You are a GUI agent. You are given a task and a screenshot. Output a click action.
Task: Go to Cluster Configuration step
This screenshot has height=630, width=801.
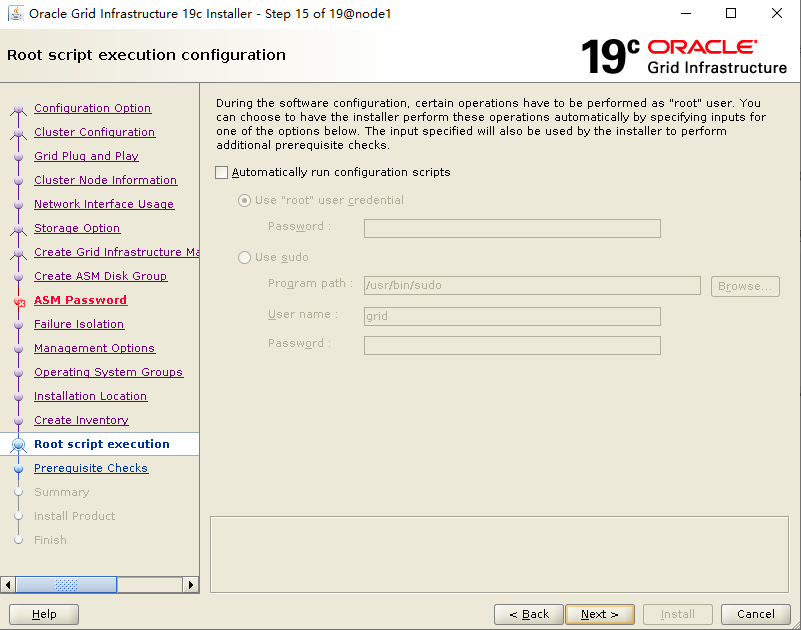click(95, 132)
